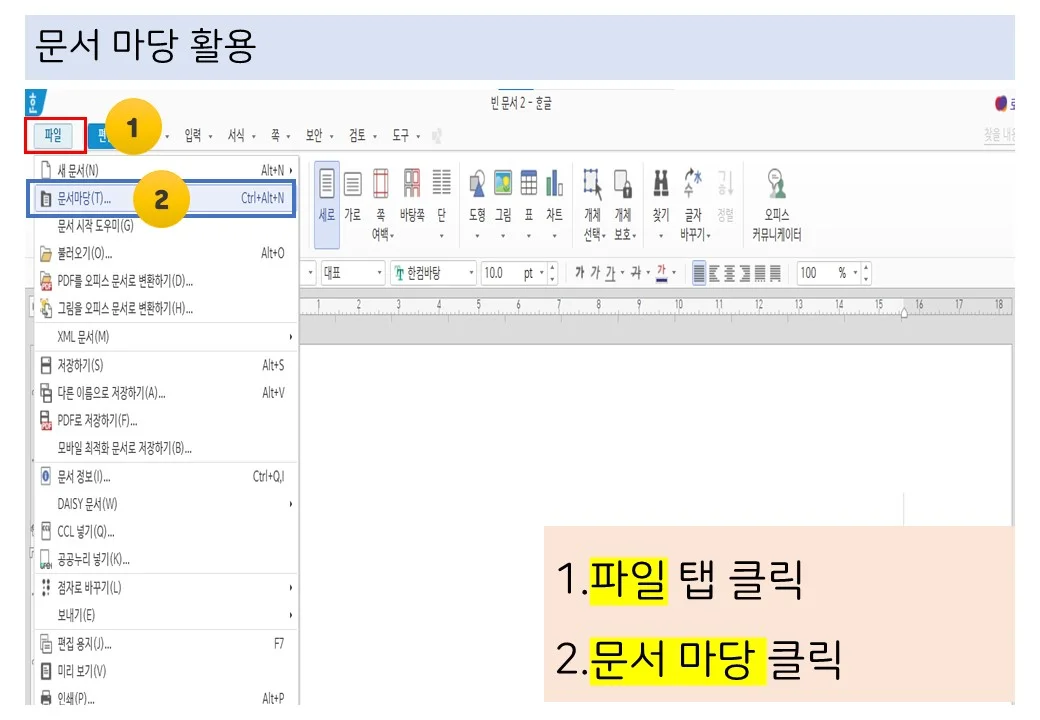Expand the DAISY 문서(W) submenu
The width and height of the screenshot is (1040, 720).
point(166,504)
